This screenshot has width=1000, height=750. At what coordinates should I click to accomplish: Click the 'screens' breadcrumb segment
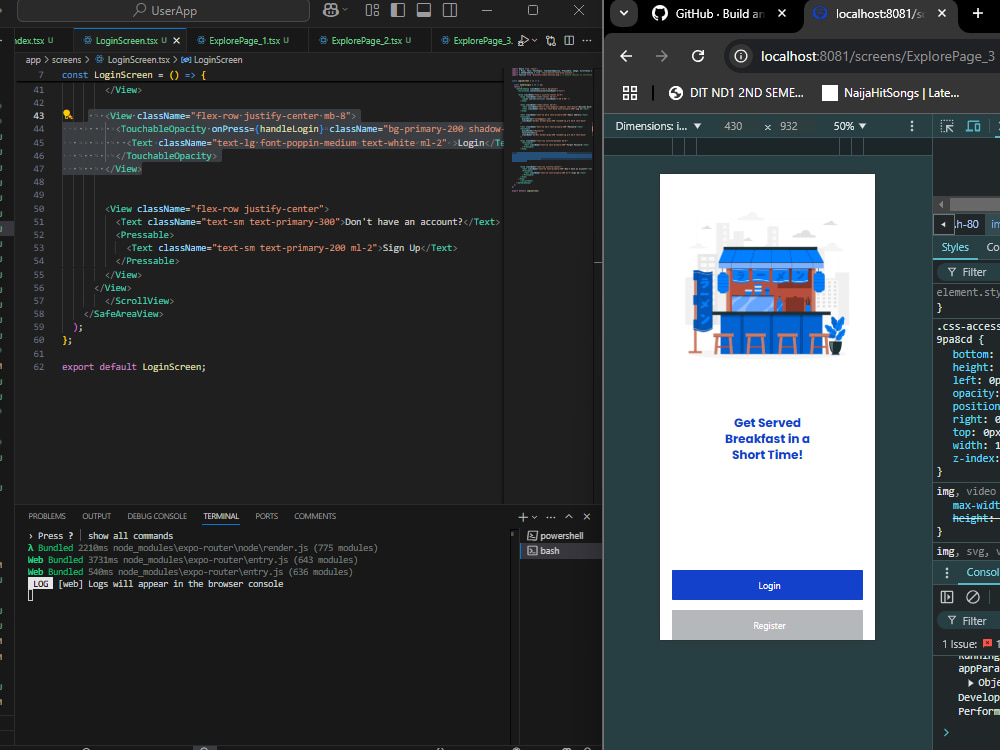click(66, 59)
